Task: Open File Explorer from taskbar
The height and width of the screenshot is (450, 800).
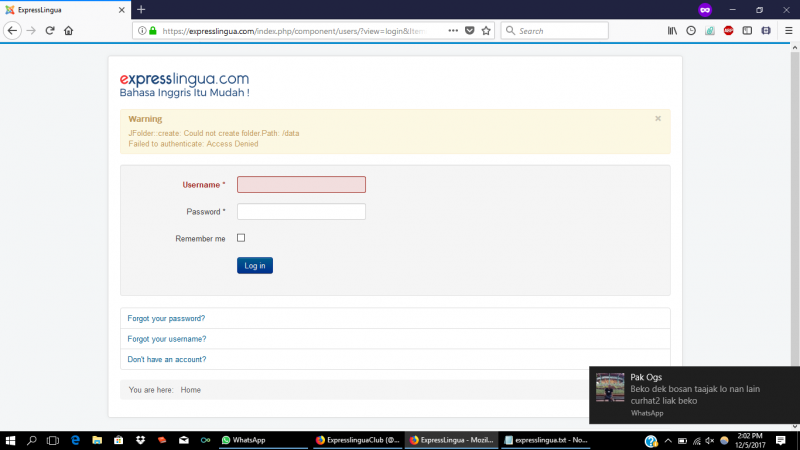Action: click(x=97, y=440)
